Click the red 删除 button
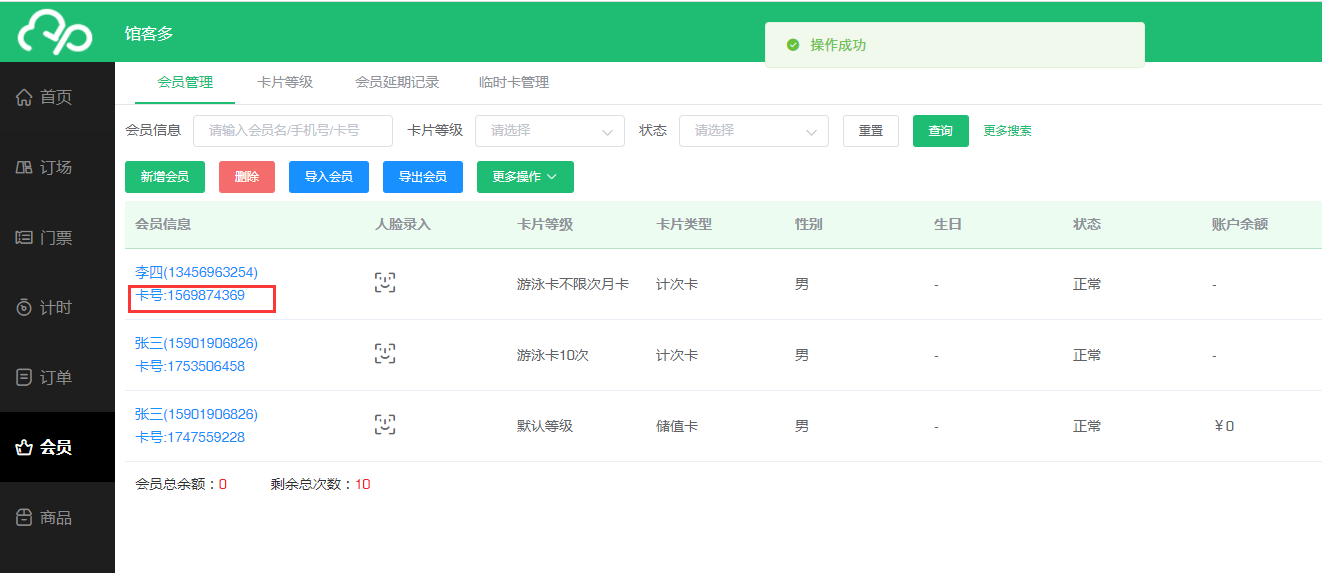 click(247, 177)
